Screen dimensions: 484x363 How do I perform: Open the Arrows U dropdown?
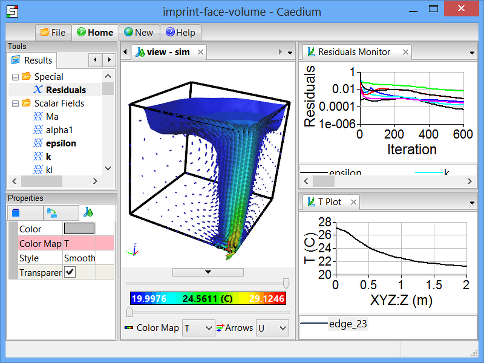pos(272,328)
